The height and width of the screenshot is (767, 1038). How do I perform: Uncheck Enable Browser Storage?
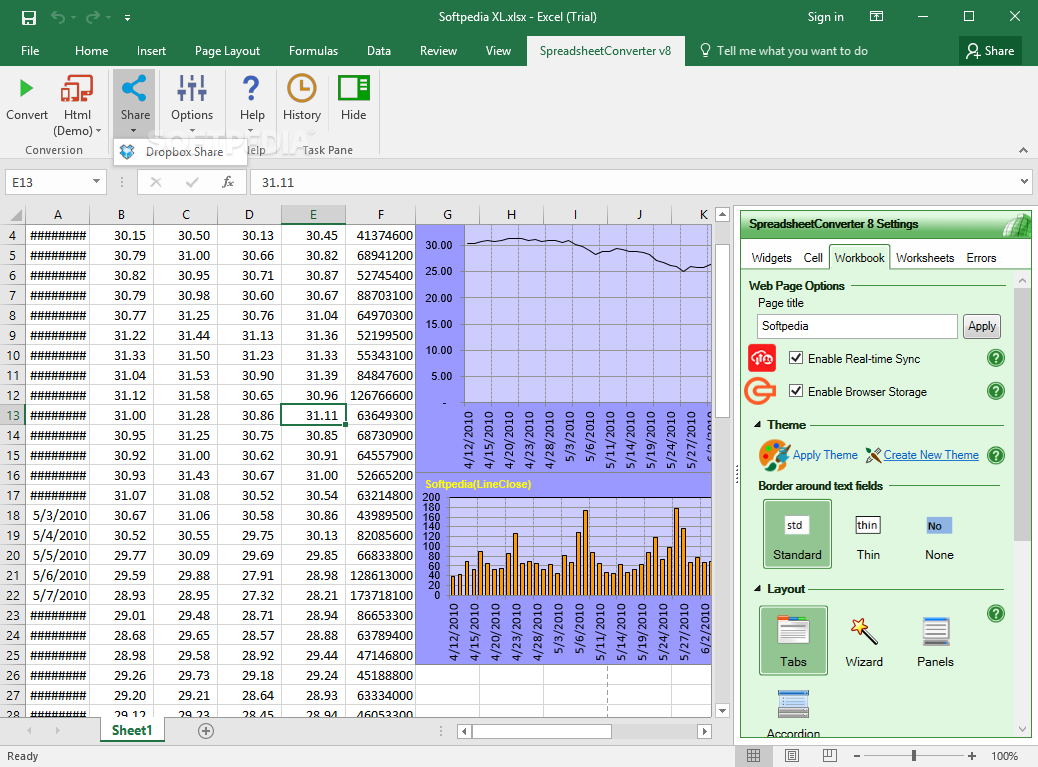tap(796, 391)
